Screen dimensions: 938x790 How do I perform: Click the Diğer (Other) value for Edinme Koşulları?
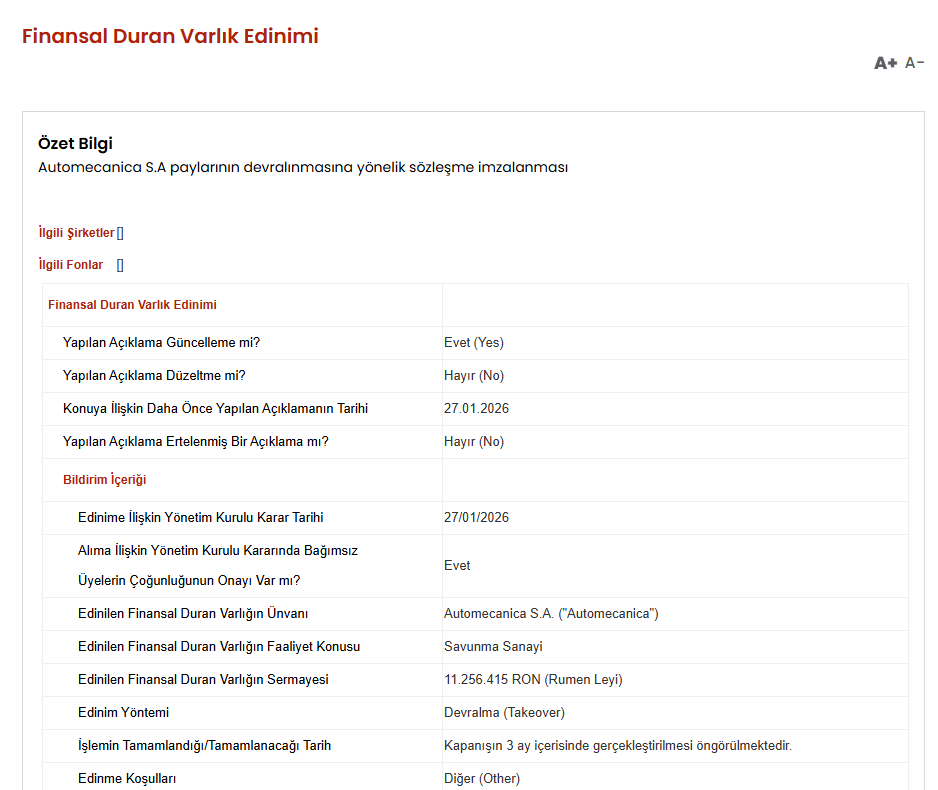pyautogui.click(x=482, y=778)
